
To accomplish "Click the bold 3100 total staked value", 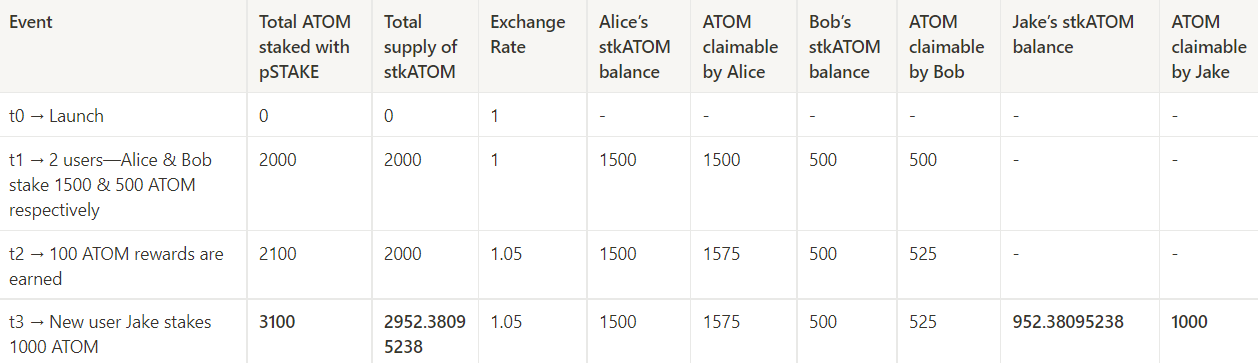I will 278,322.
